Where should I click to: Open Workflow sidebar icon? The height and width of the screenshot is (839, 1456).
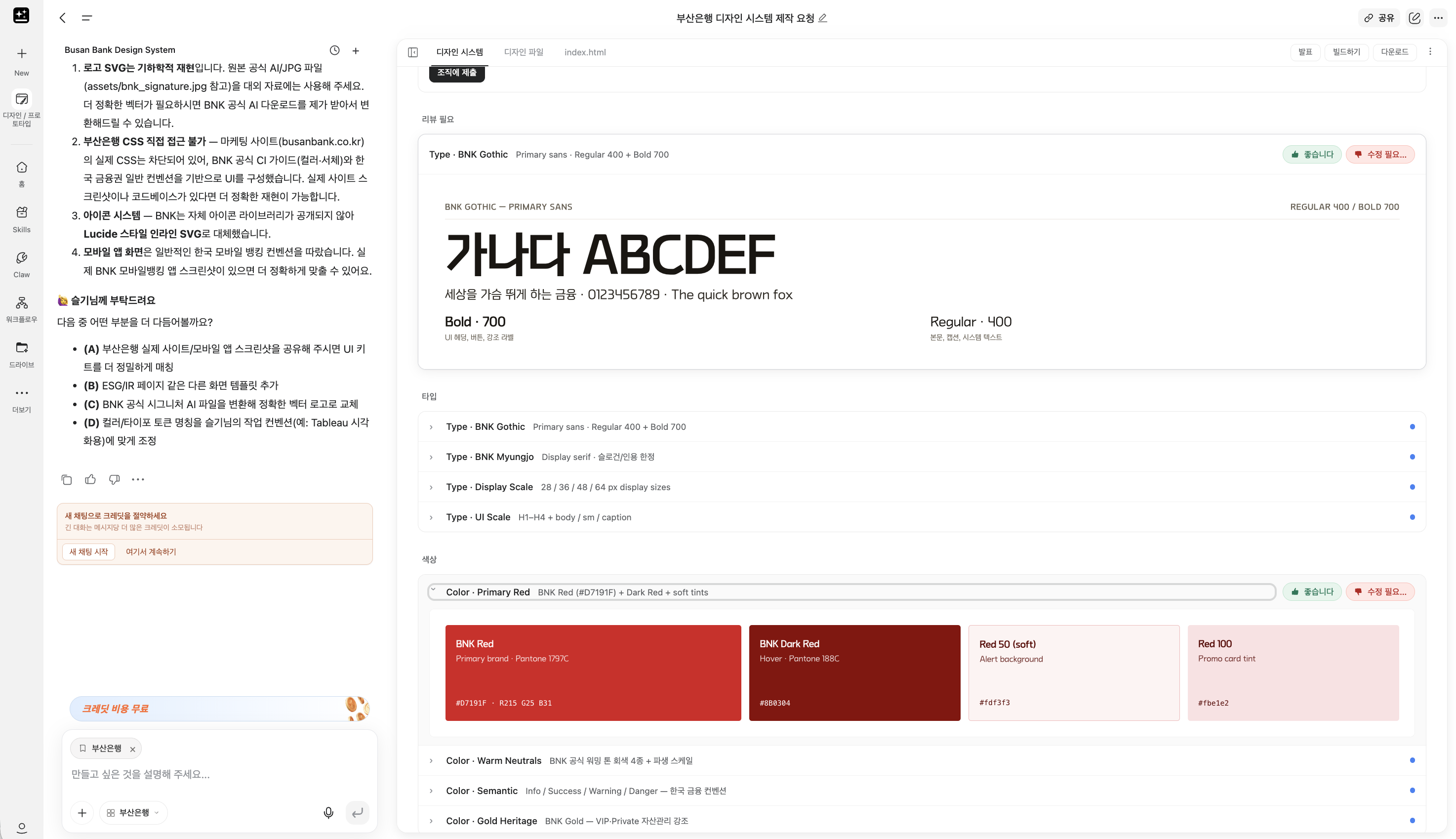21,309
